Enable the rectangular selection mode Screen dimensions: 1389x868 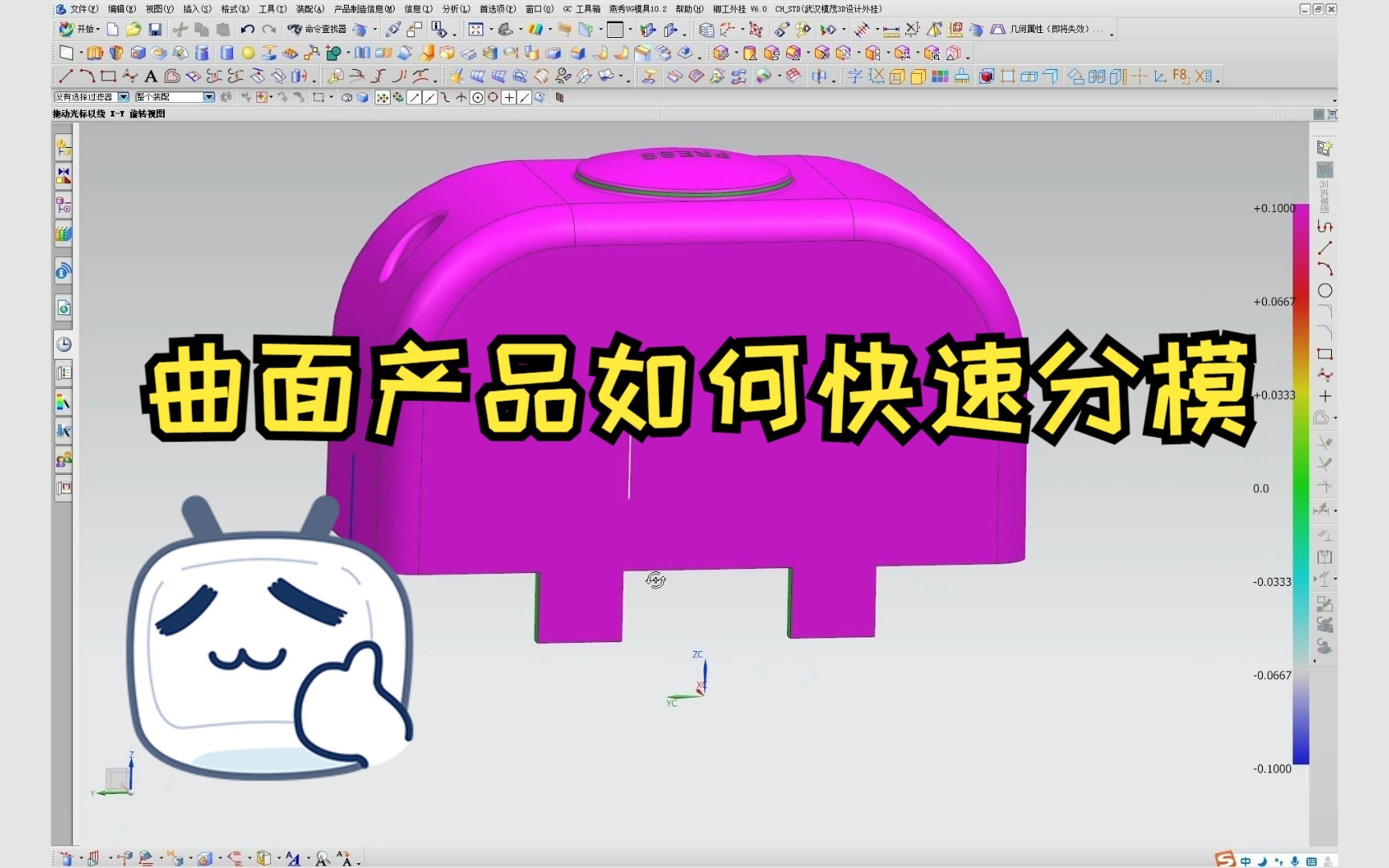coord(320,96)
